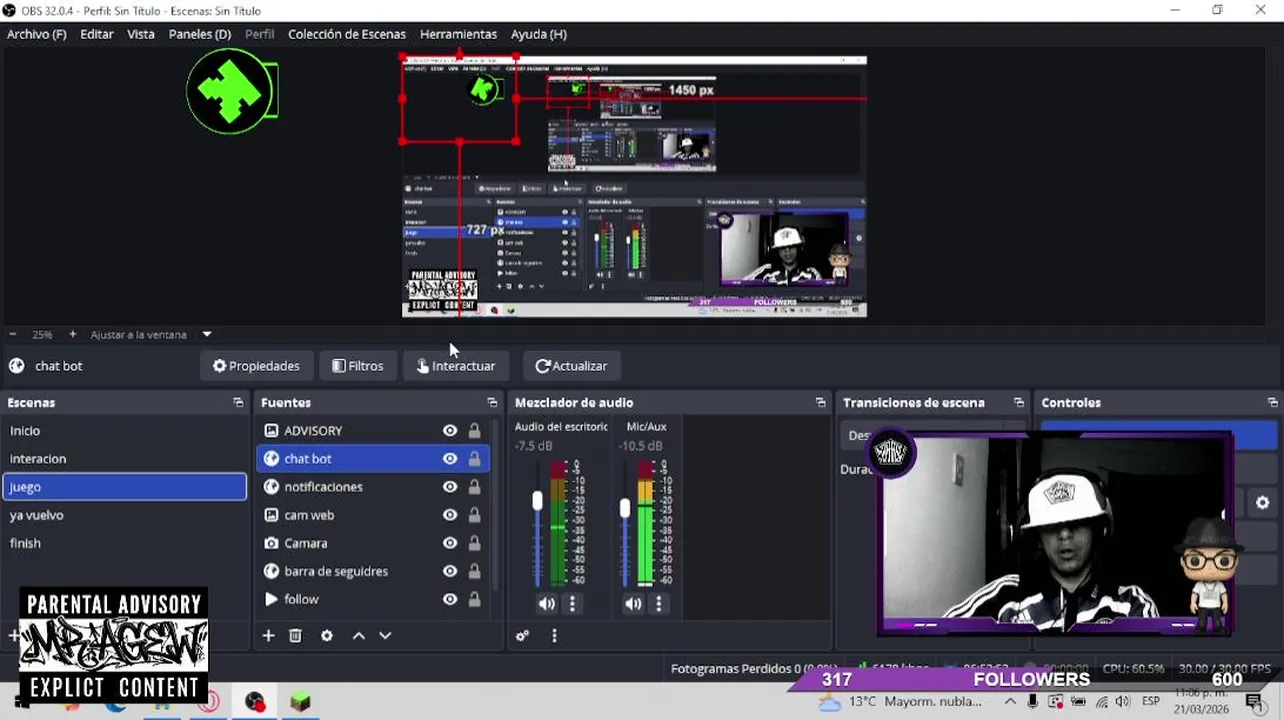1284x720 pixels.
Task: Toggle visibility of notificaciones source
Action: click(450, 486)
